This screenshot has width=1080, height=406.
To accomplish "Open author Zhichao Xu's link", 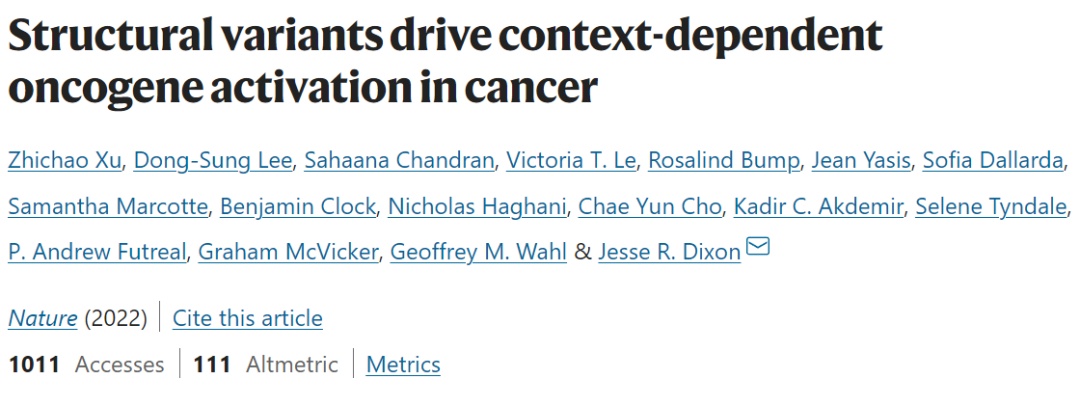I will pos(65,161).
